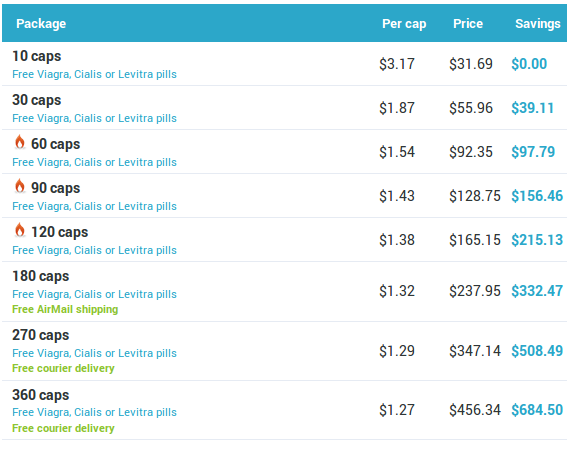Click the $0.00 savings amount
The width and height of the screenshot is (567, 451).
[529, 64]
